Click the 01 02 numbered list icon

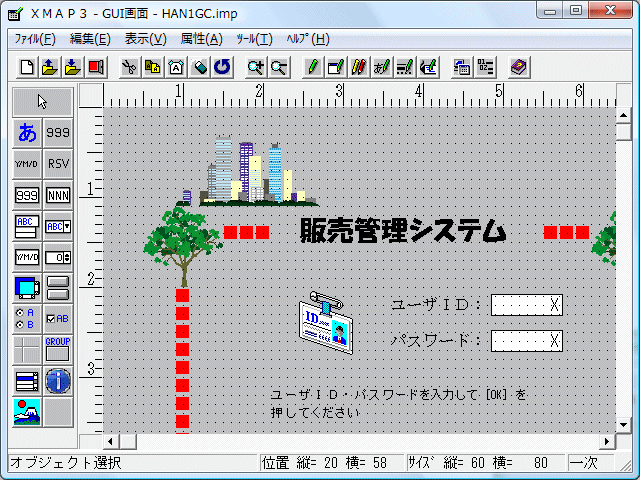[x=485, y=67]
